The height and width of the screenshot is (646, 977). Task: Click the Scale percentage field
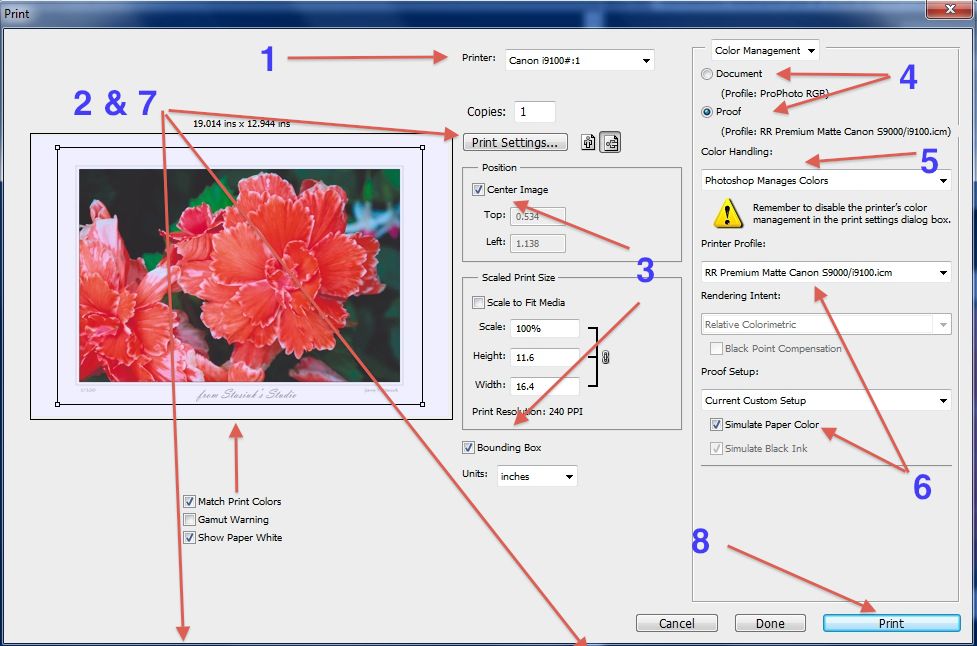coord(545,328)
